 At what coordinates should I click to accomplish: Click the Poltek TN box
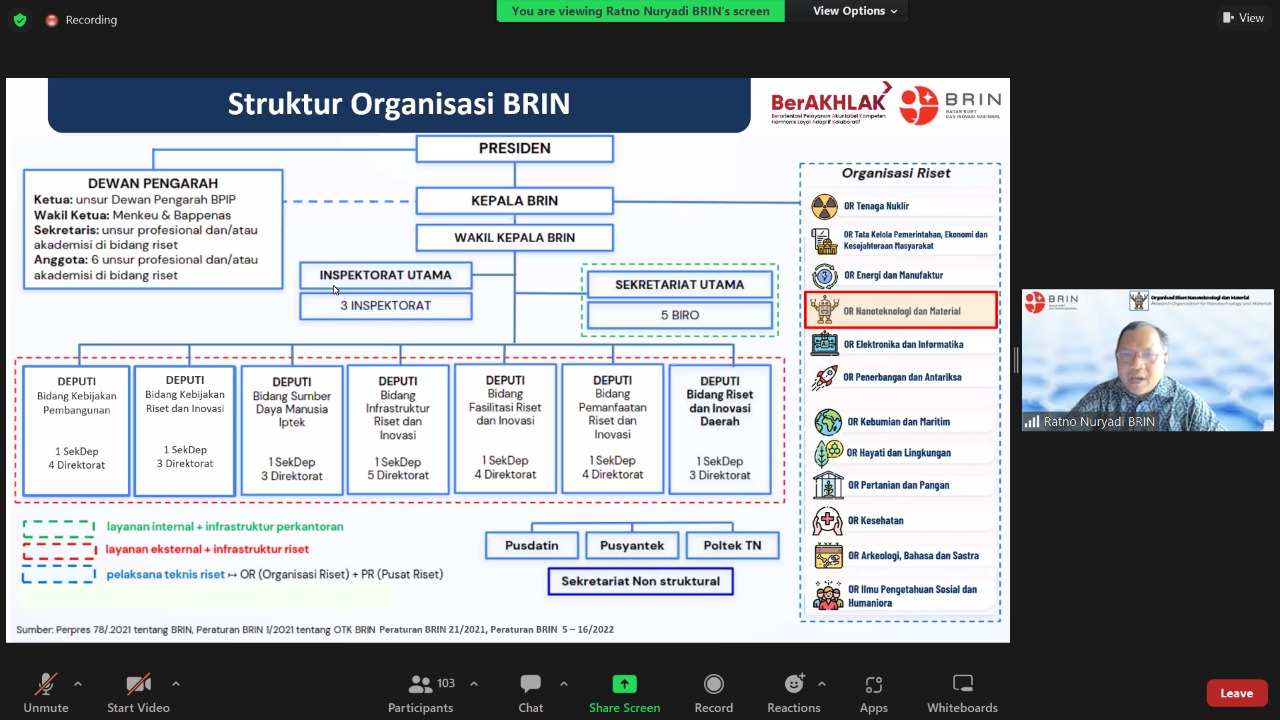click(x=732, y=546)
